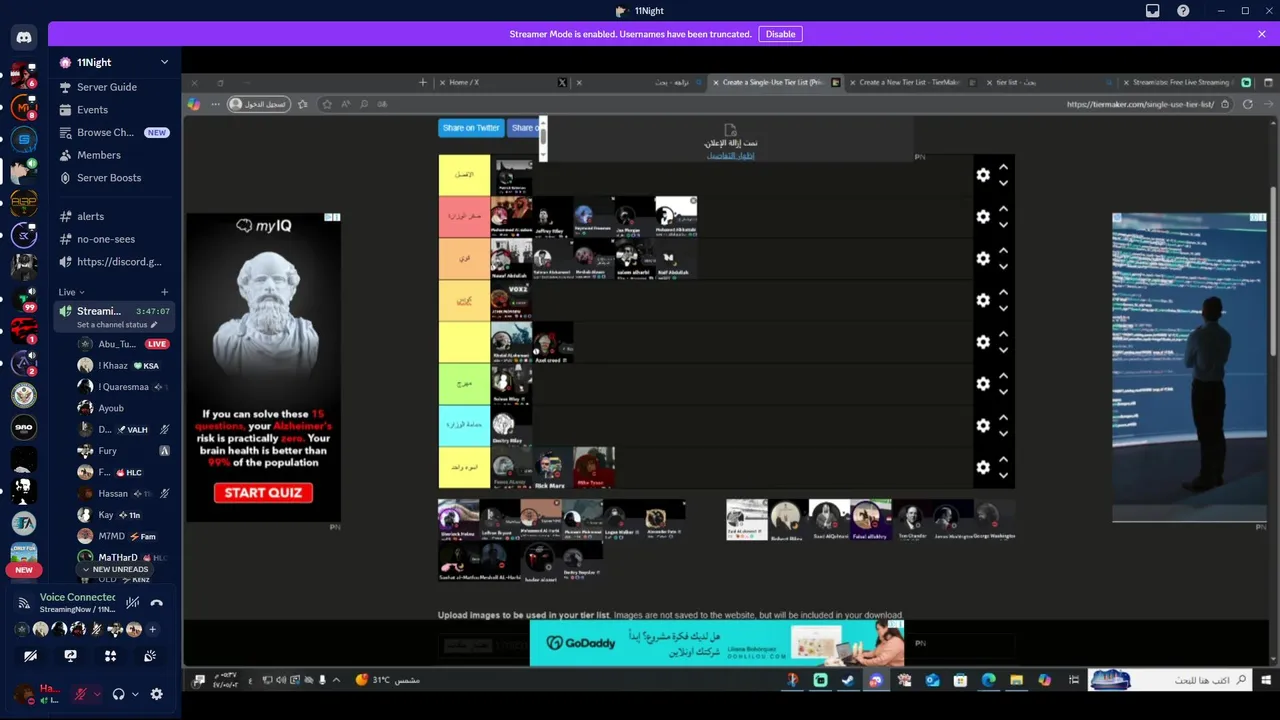Open Discord inbox icon in title bar
Viewport: 1280px width, 720px height.
[1152, 11]
